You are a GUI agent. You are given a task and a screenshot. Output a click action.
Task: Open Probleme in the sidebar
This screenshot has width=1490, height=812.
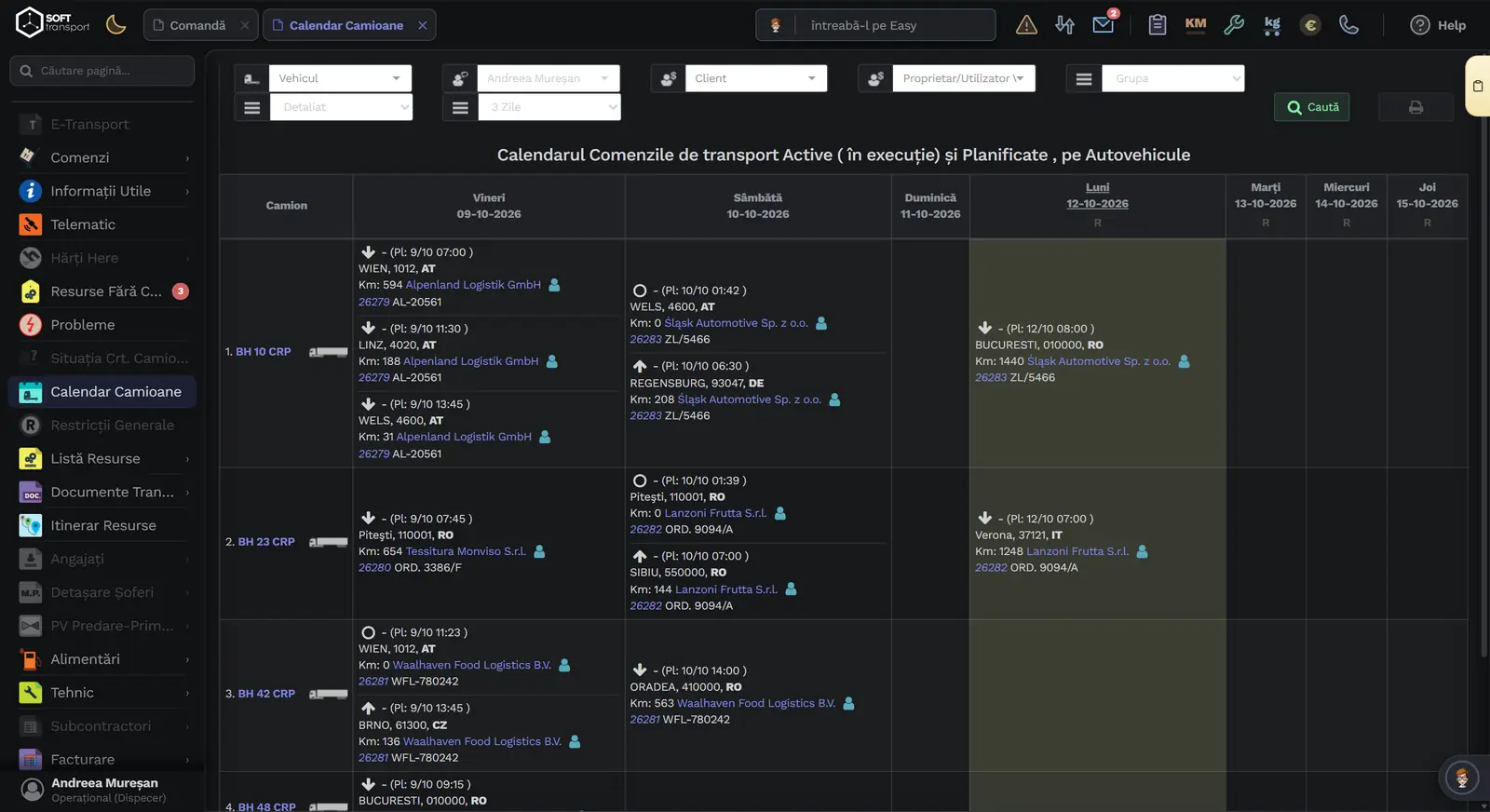click(x=102, y=325)
